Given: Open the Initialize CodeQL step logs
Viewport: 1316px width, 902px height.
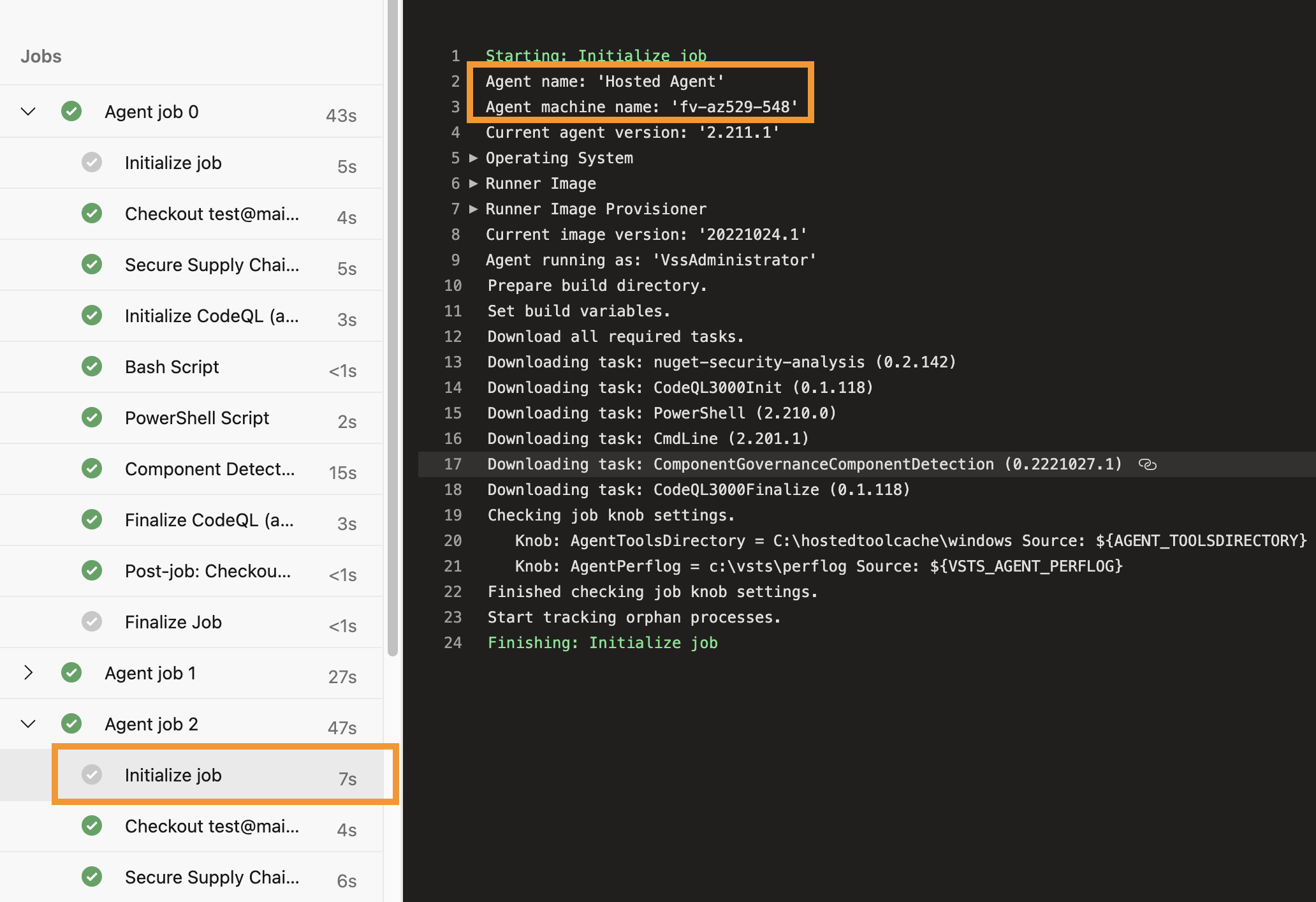Looking at the screenshot, I should pyautogui.click(x=210, y=315).
